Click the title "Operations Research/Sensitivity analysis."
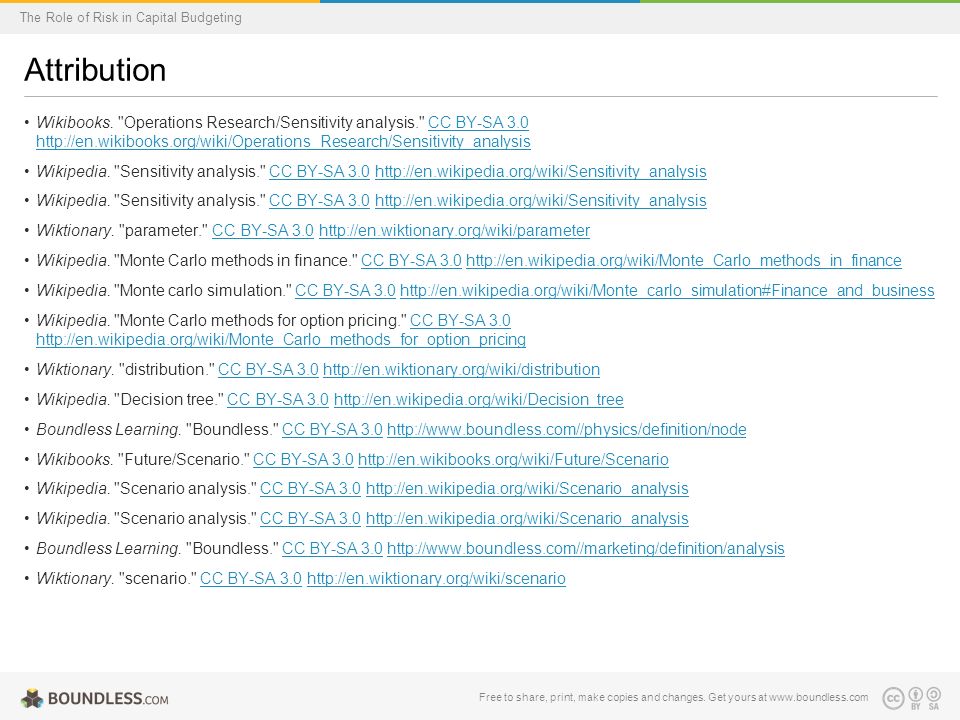Screen dimensions: 960x720 pos(269,122)
